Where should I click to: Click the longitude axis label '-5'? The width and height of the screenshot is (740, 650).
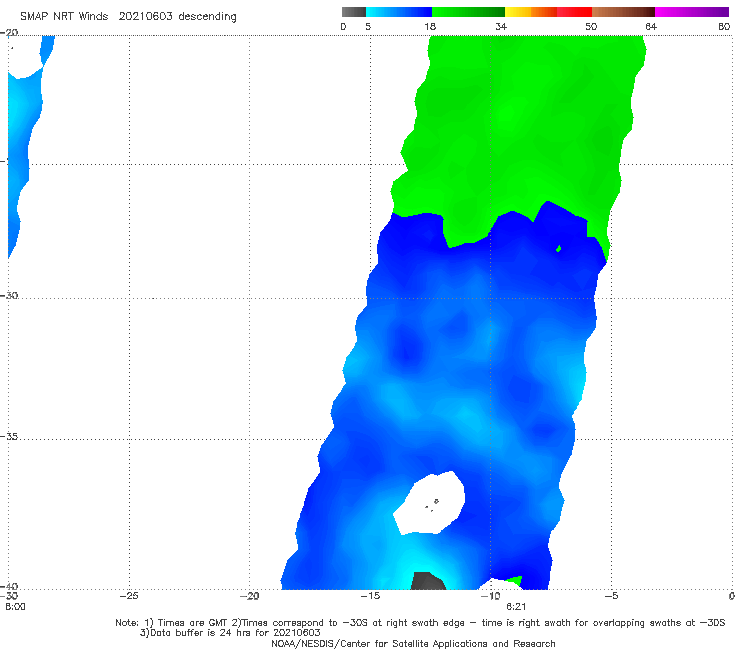click(x=611, y=596)
